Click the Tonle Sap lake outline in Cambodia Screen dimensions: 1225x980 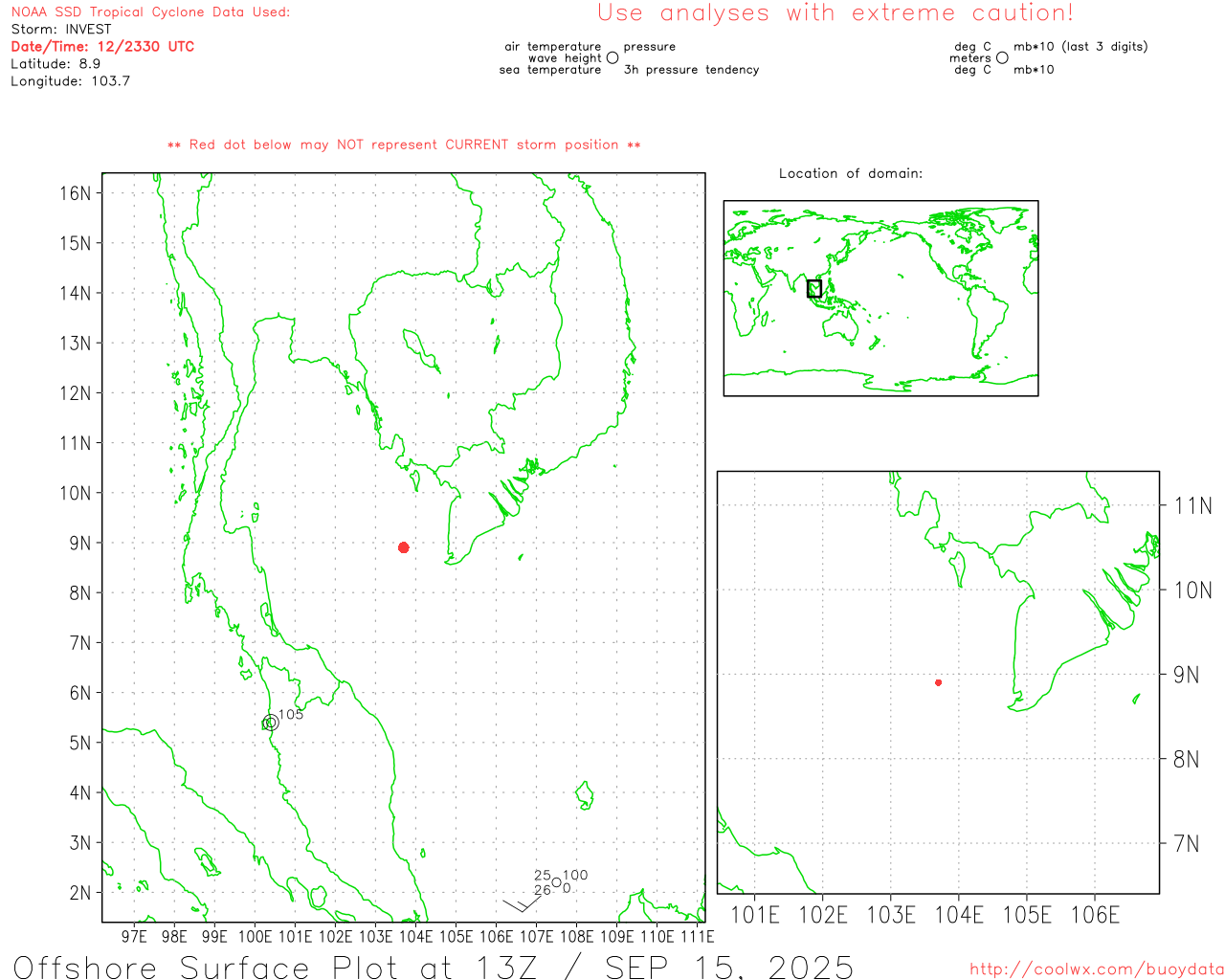(x=421, y=350)
